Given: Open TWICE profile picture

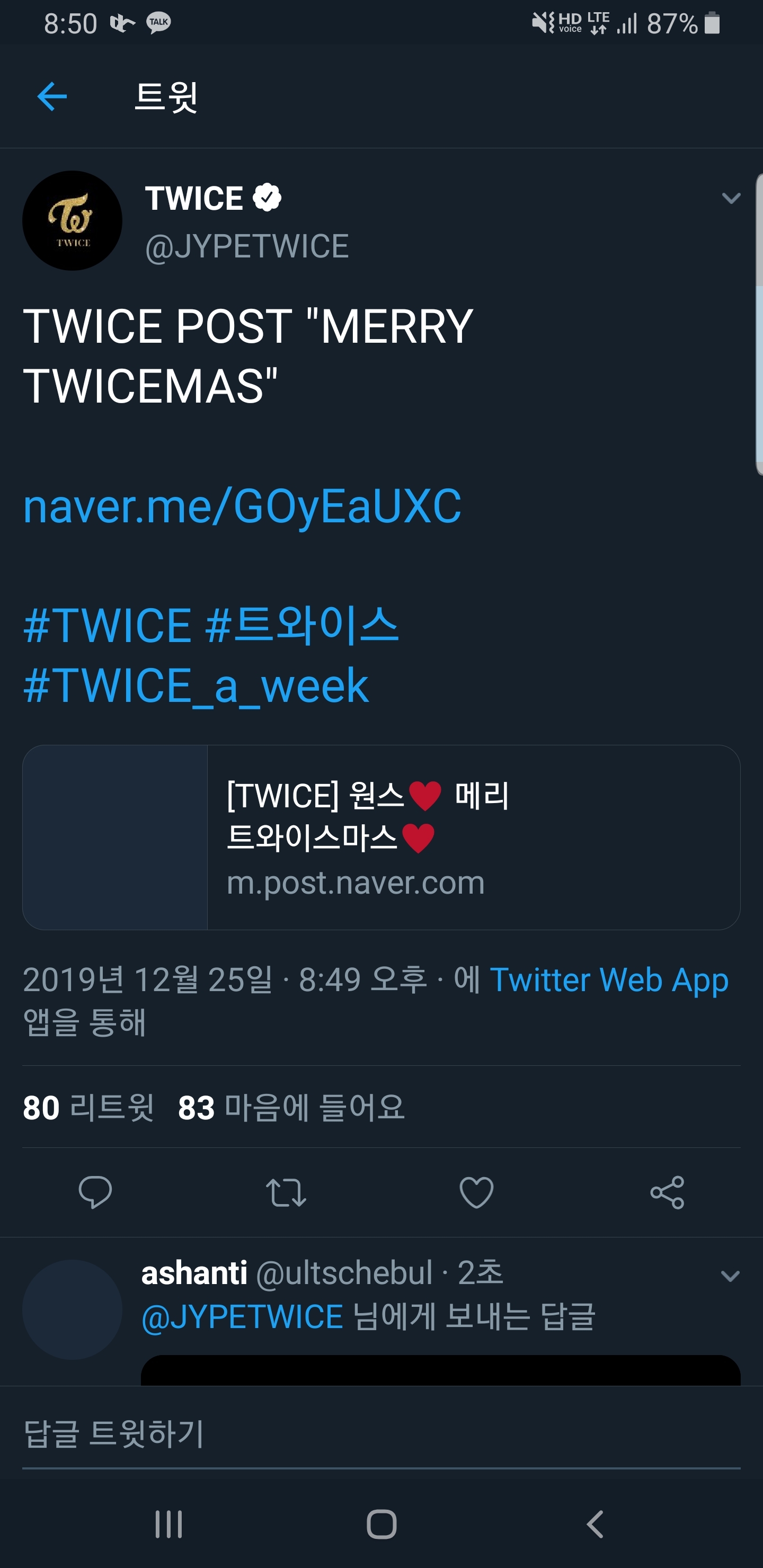Looking at the screenshot, I should (x=73, y=220).
